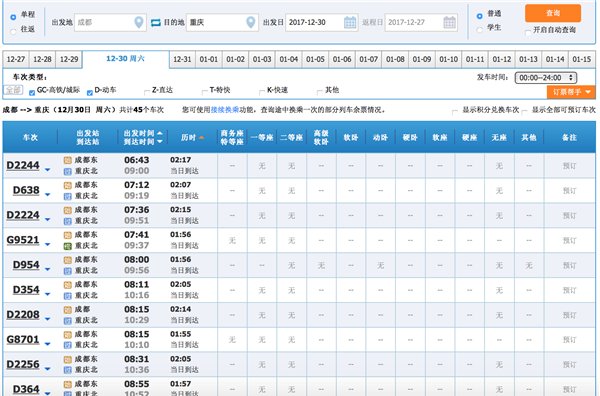The width and height of the screenshot is (600, 396).
Task: Open departure date calendar icon
Action: [350, 22]
